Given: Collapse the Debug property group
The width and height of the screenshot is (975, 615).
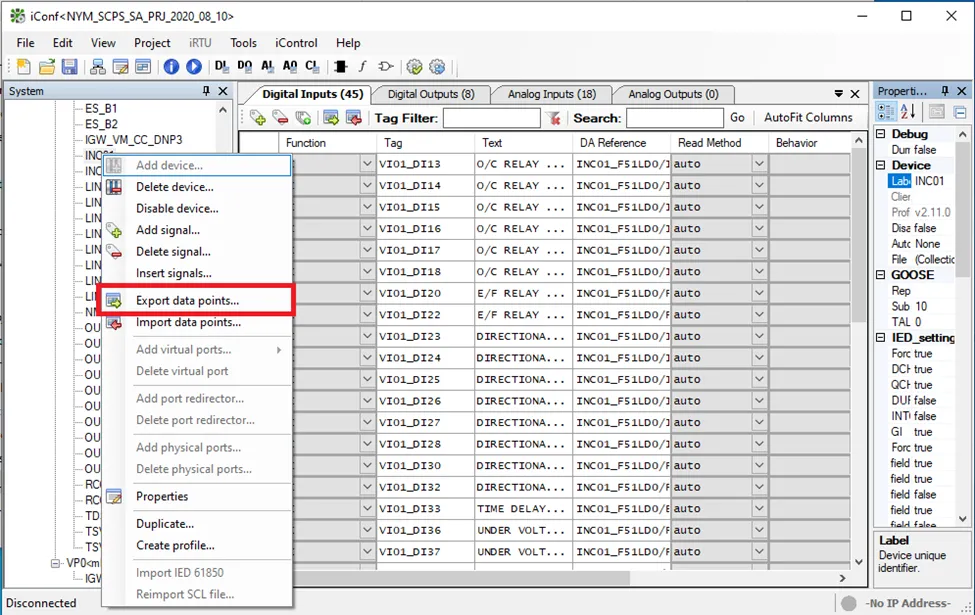Looking at the screenshot, I should tap(880, 134).
